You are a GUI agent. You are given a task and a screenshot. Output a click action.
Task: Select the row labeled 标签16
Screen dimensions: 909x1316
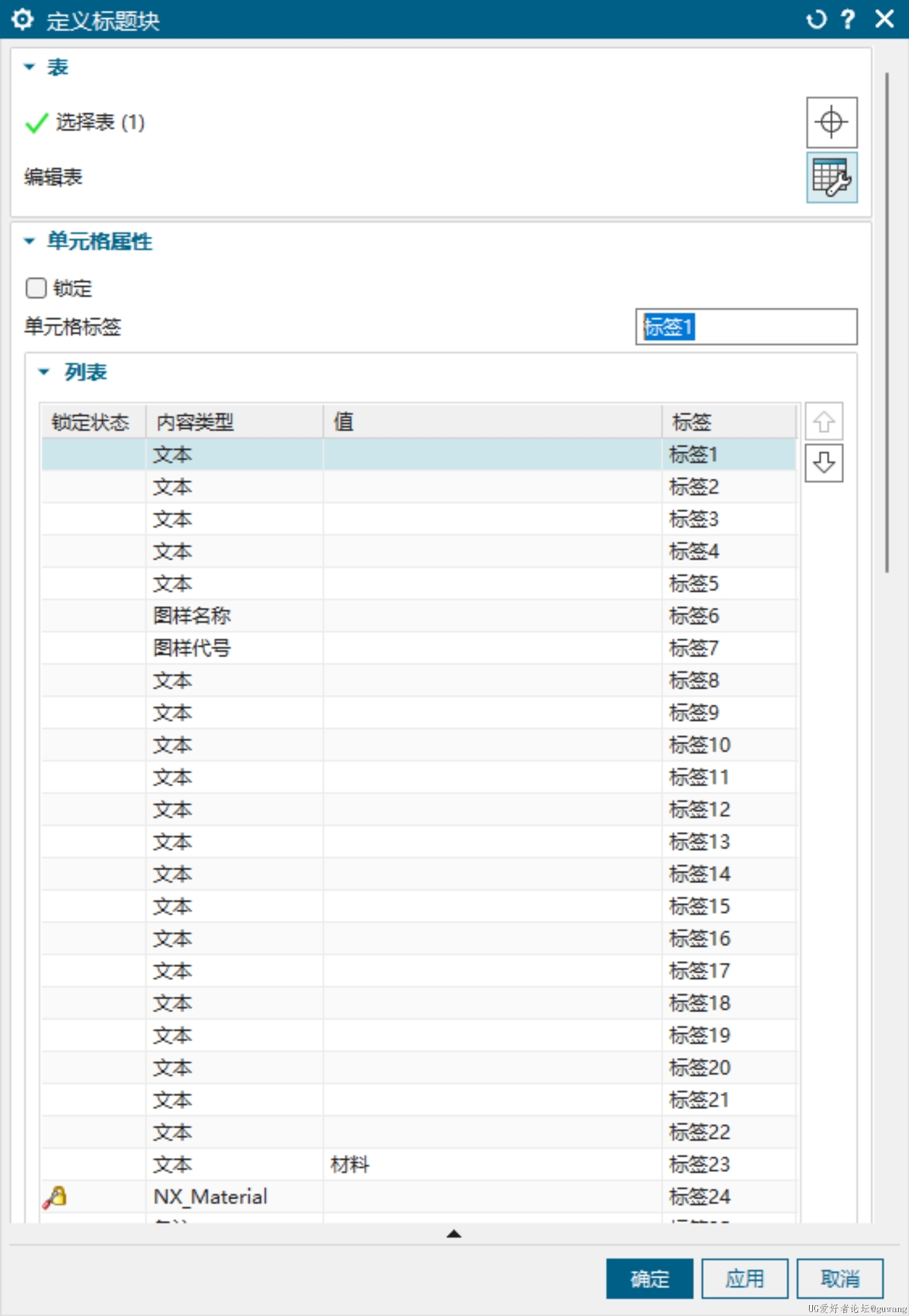419,938
